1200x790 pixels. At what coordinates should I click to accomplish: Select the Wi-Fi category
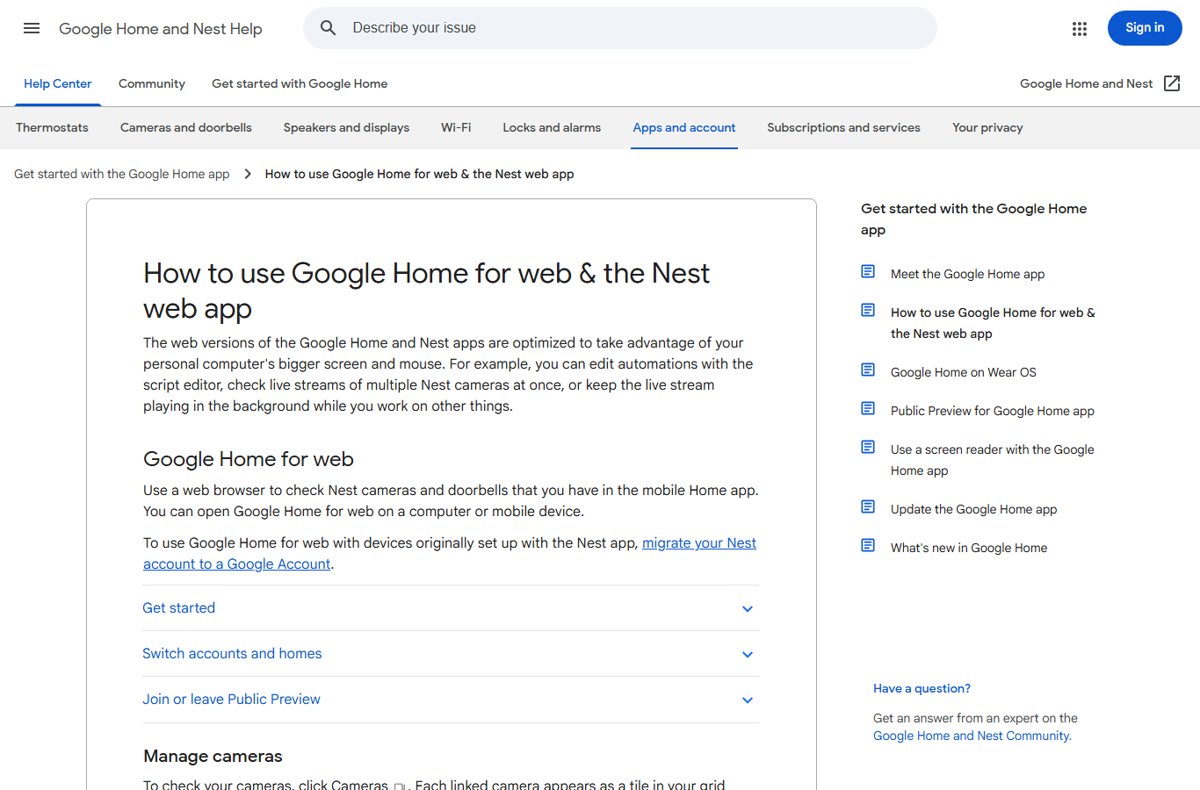click(x=456, y=128)
